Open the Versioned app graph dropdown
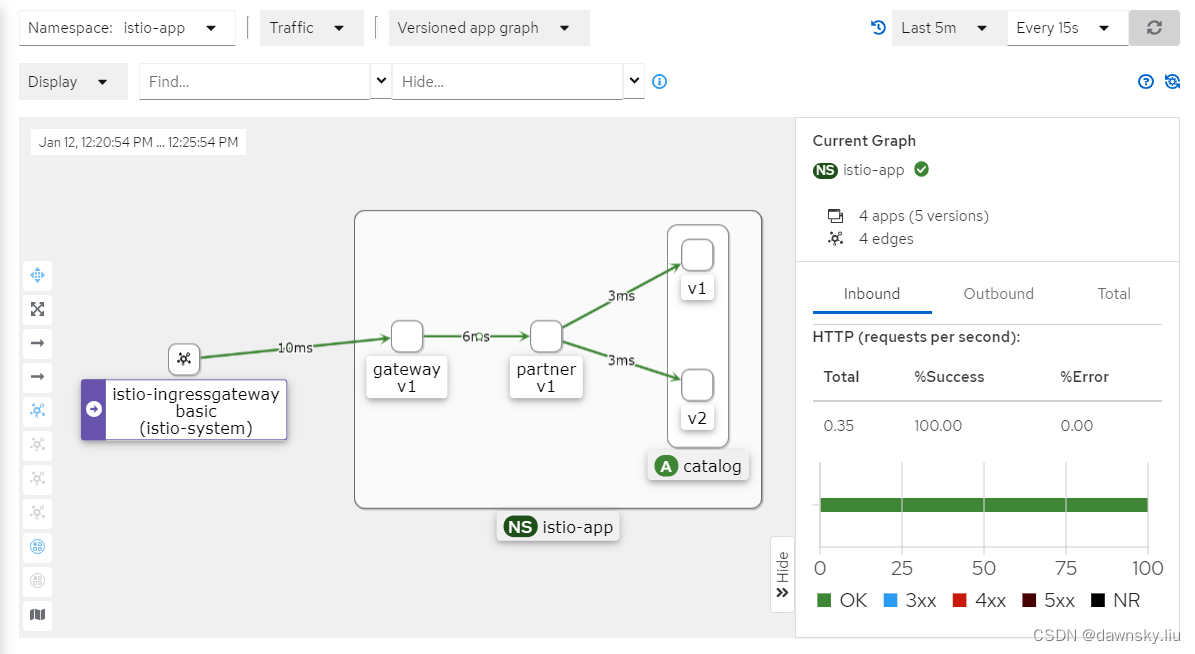The image size is (1195, 654). pyautogui.click(x=488, y=27)
